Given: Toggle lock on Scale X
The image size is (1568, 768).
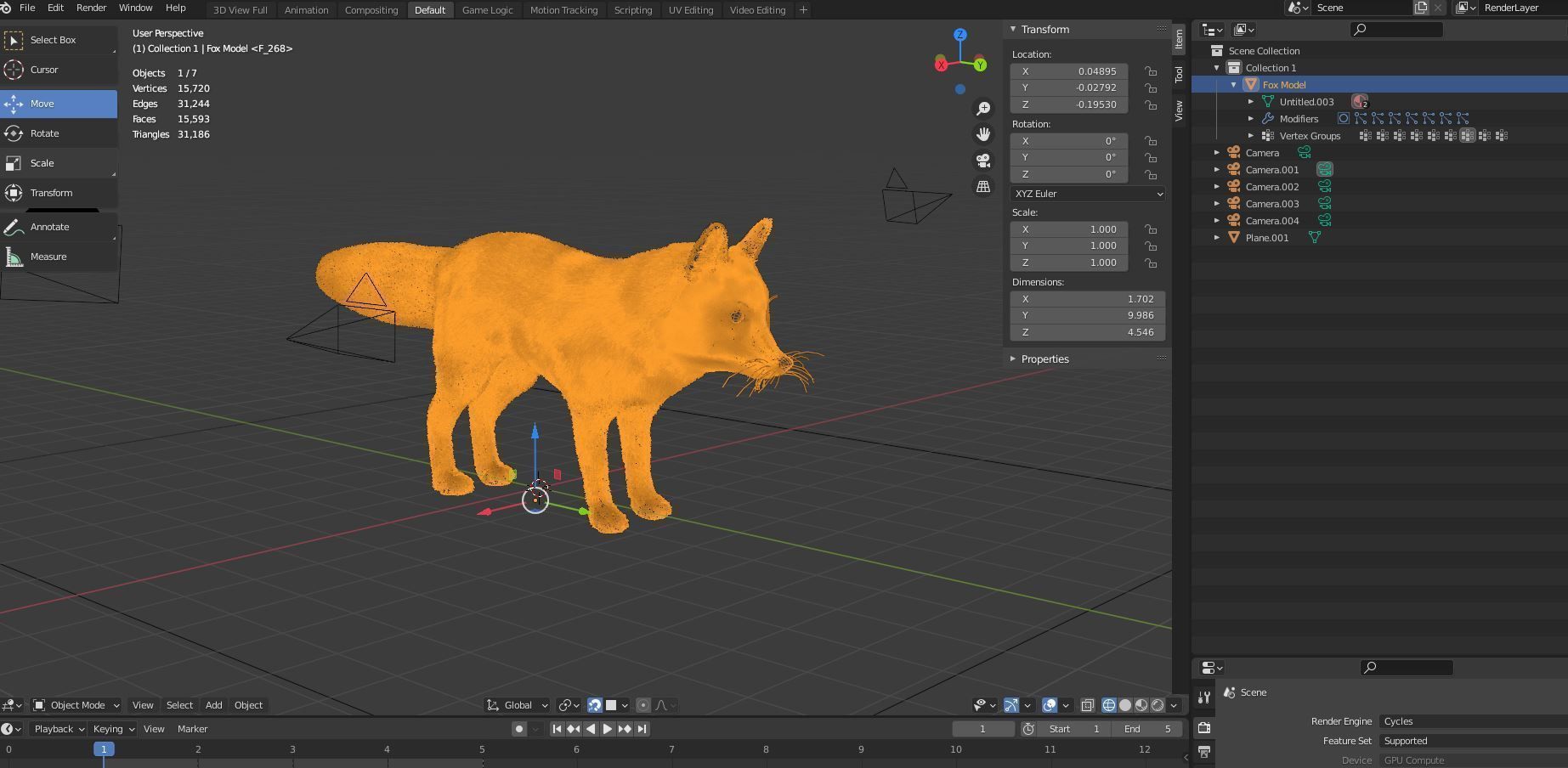Looking at the screenshot, I should pyautogui.click(x=1151, y=229).
